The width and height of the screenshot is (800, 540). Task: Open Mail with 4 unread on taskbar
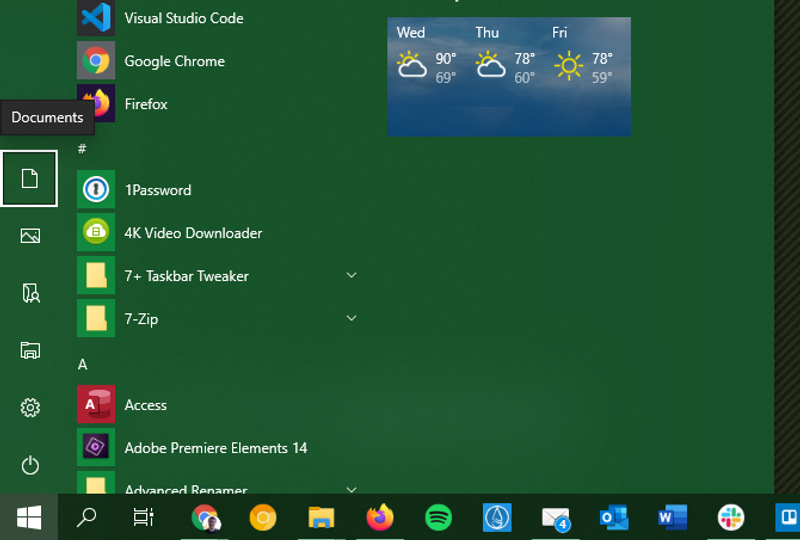(555, 517)
